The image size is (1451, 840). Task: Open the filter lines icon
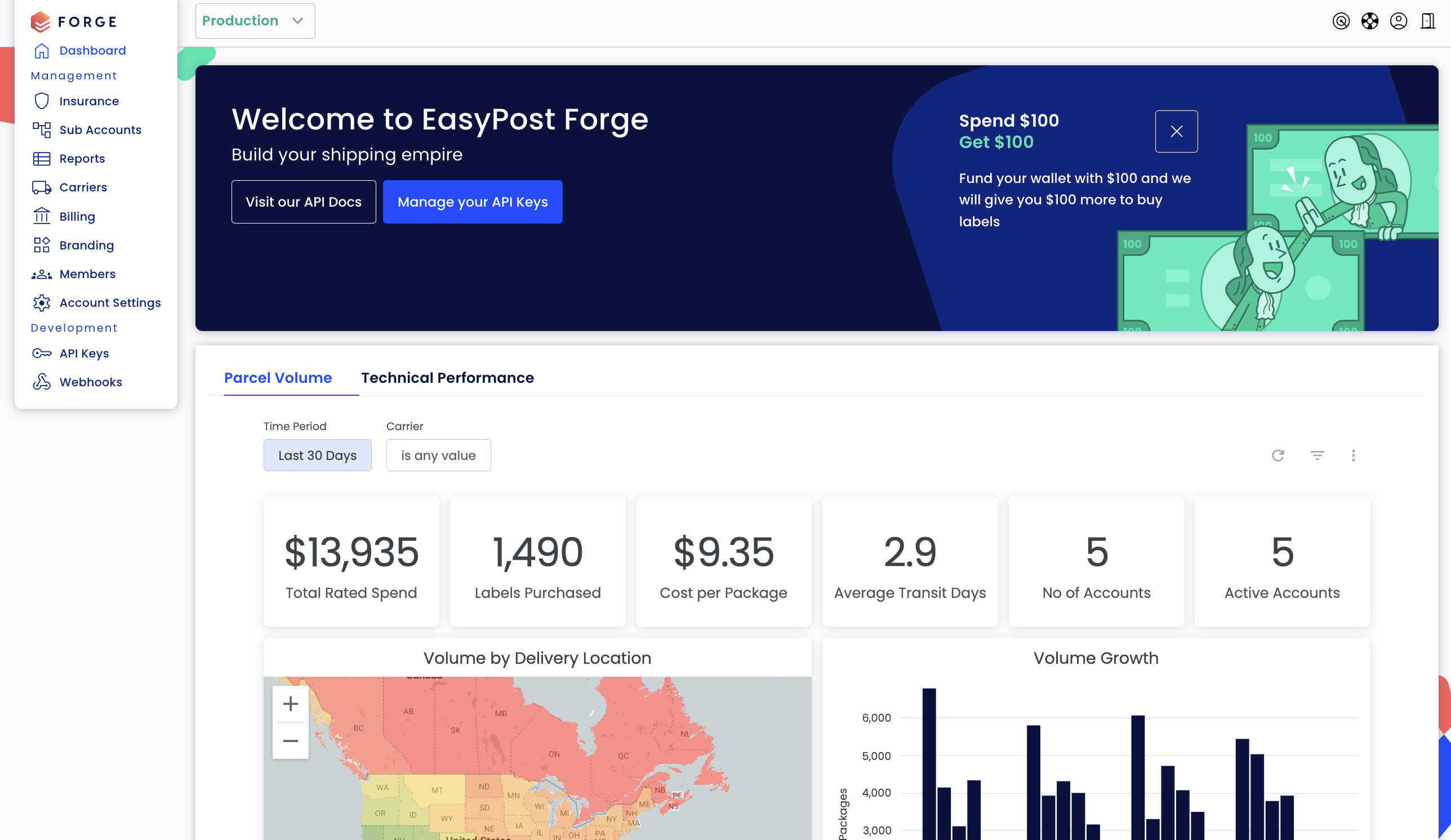[x=1317, y=455]
